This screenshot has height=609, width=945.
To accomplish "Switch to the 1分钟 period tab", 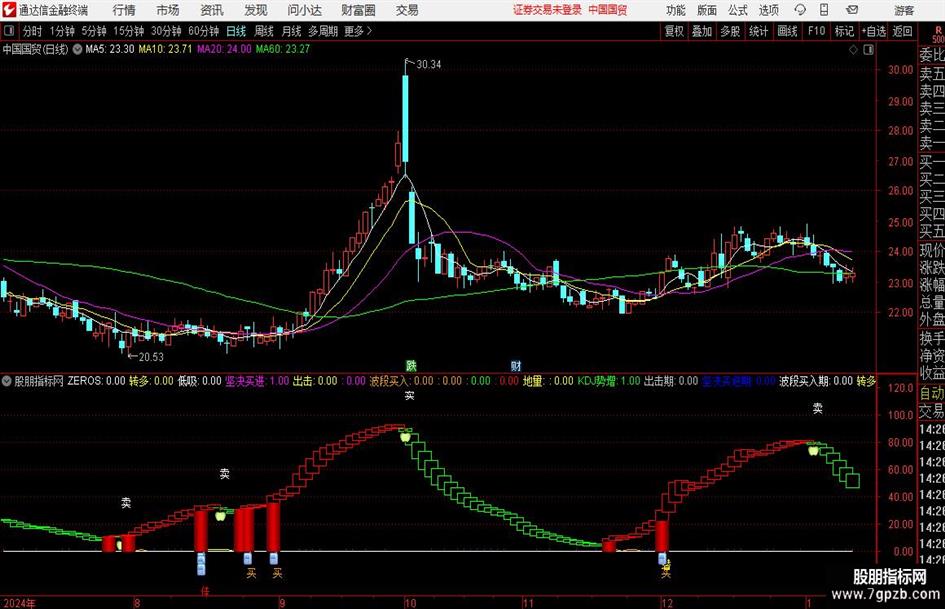I will tap(62, 31).
